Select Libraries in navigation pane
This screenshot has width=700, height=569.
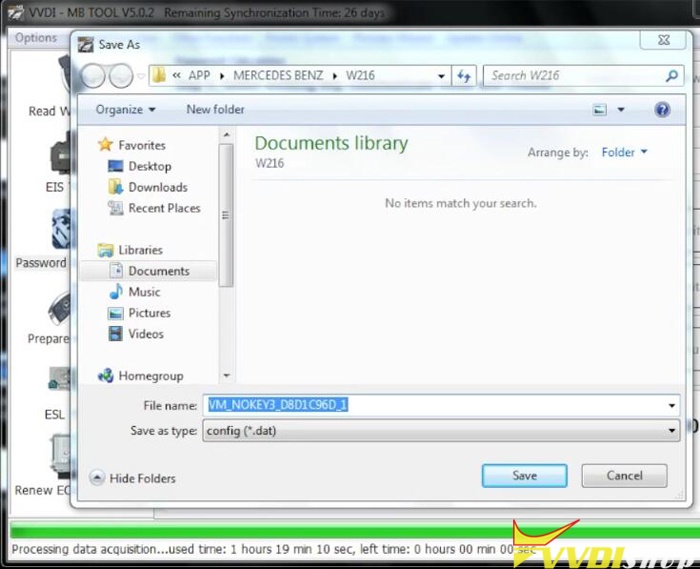[x=140, y=250]
